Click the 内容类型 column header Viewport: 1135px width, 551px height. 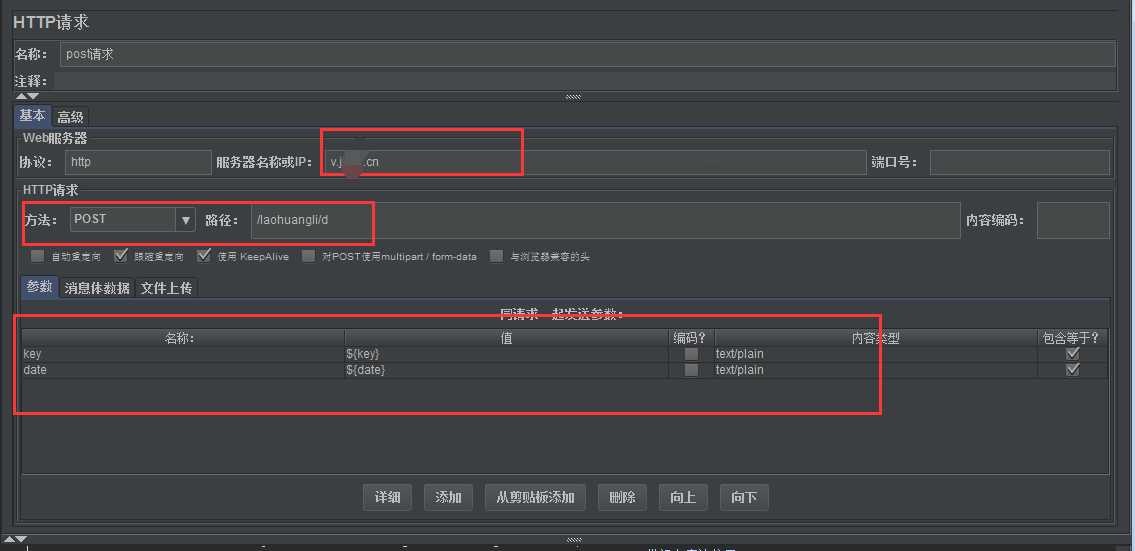(x=876, y=338)
